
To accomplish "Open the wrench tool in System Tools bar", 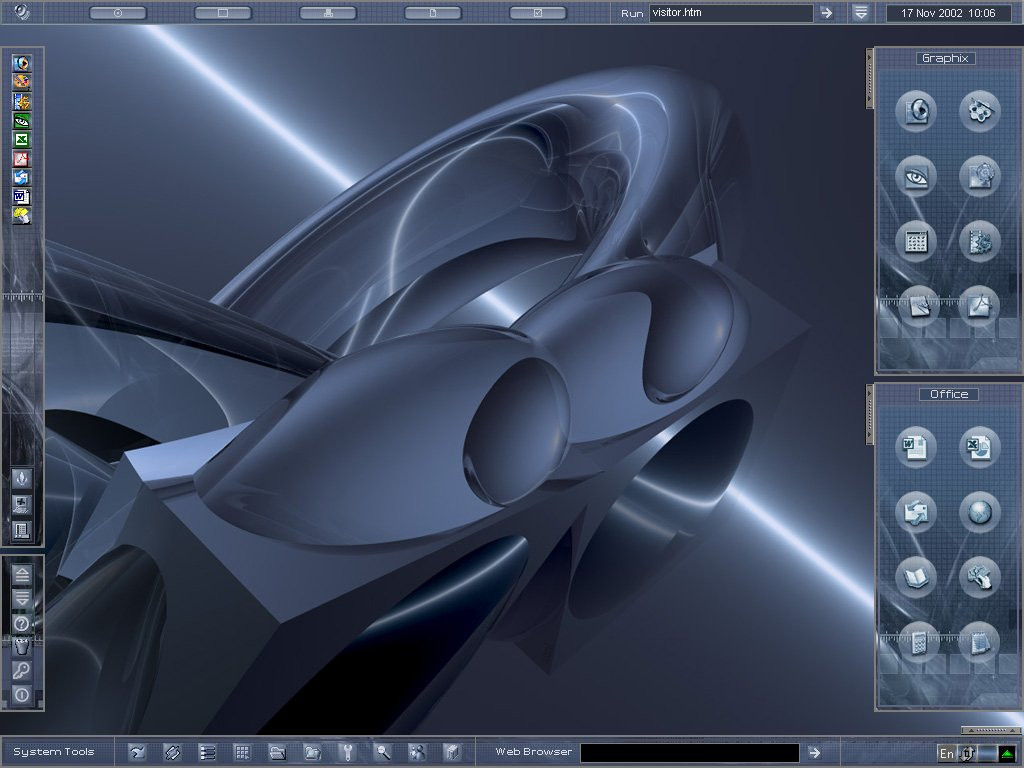I will (x=347, y=752).
